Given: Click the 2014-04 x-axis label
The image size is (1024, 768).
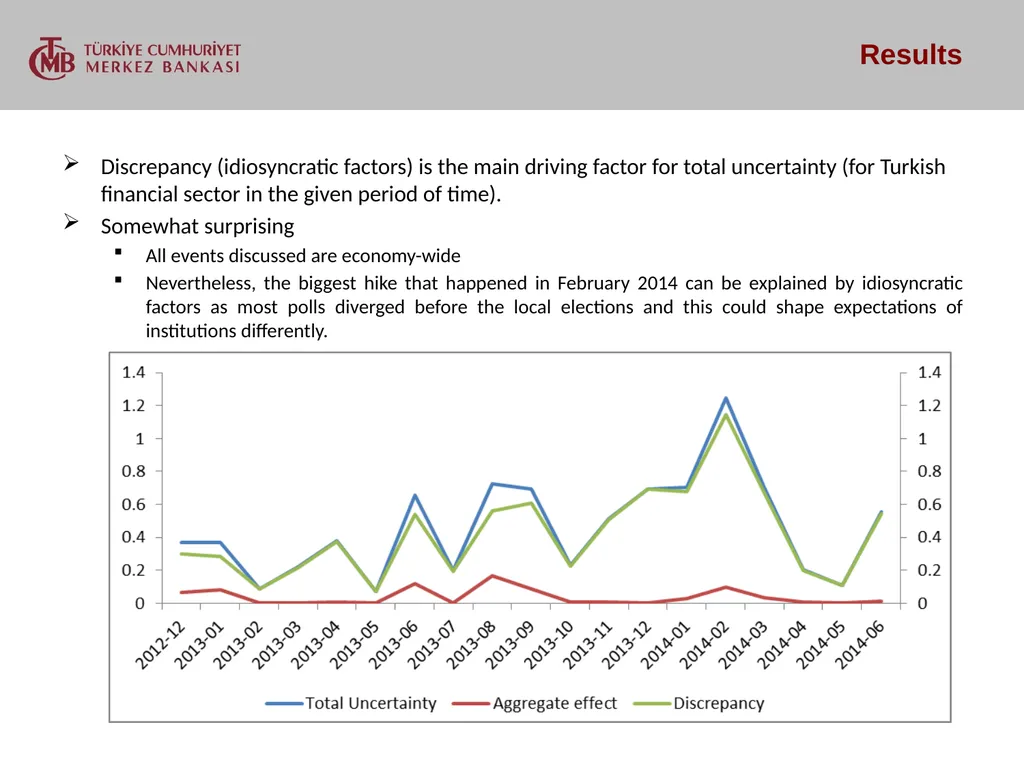Looking at the screenshot, I should coord(782,645).
